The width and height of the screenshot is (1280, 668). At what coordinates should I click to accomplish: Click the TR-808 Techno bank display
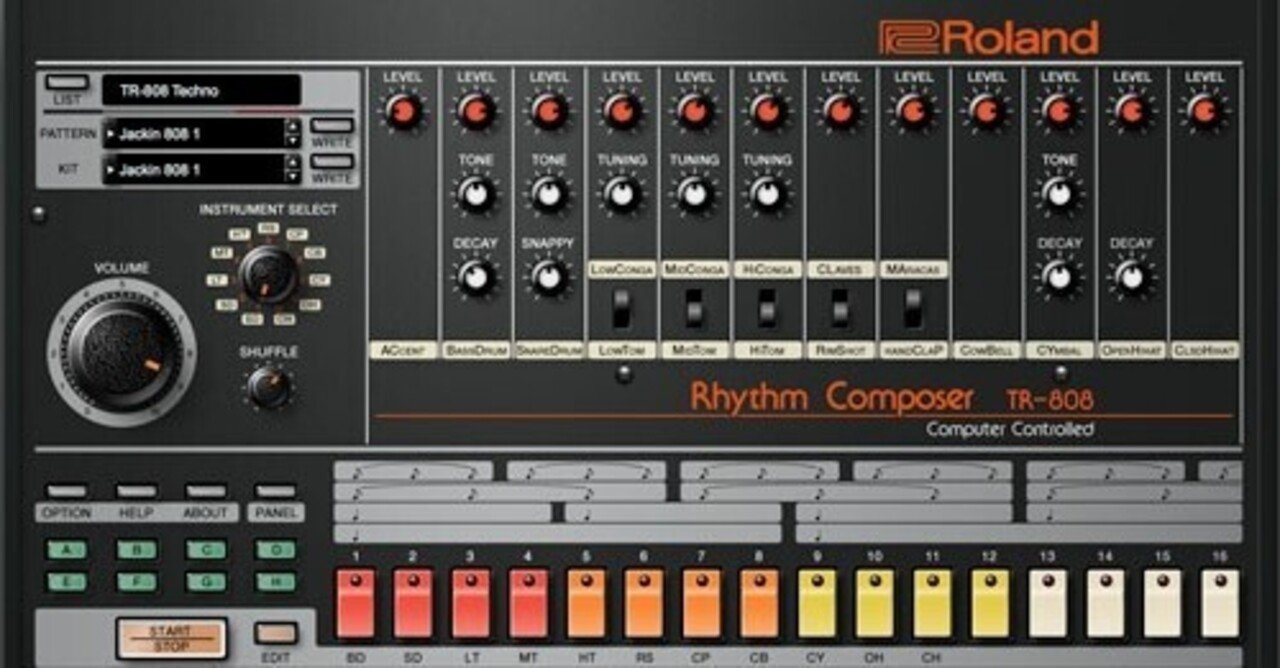click(x=201, y=90)
